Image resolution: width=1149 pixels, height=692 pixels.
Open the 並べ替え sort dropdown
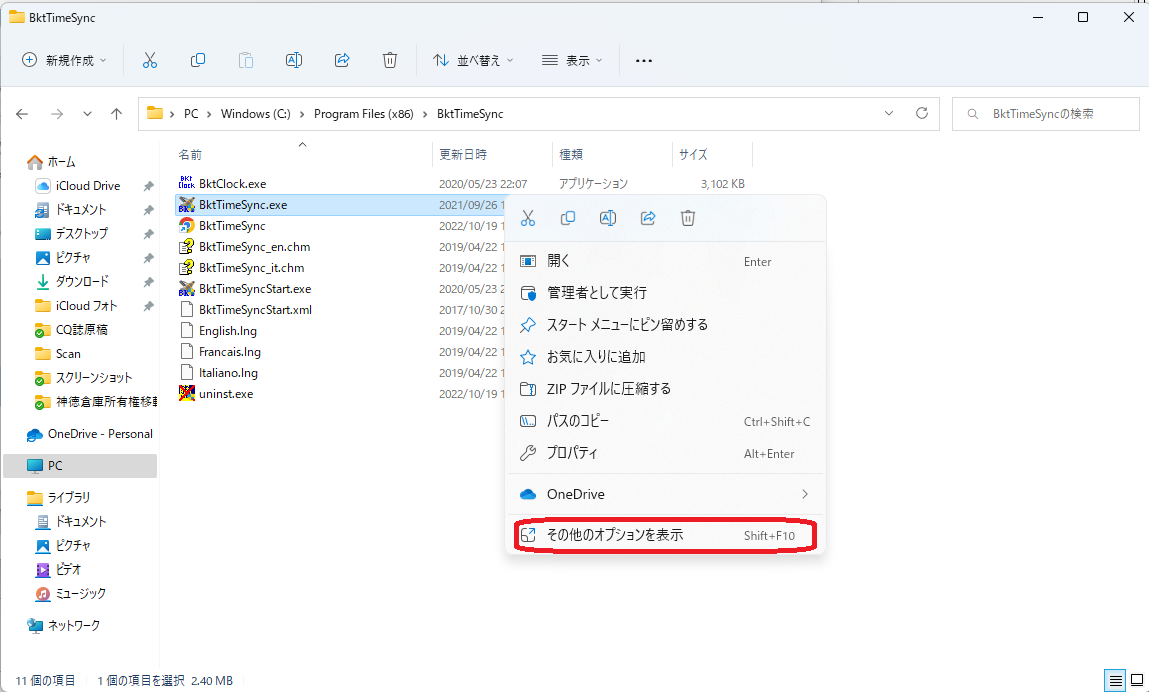(x=473, y=60)
